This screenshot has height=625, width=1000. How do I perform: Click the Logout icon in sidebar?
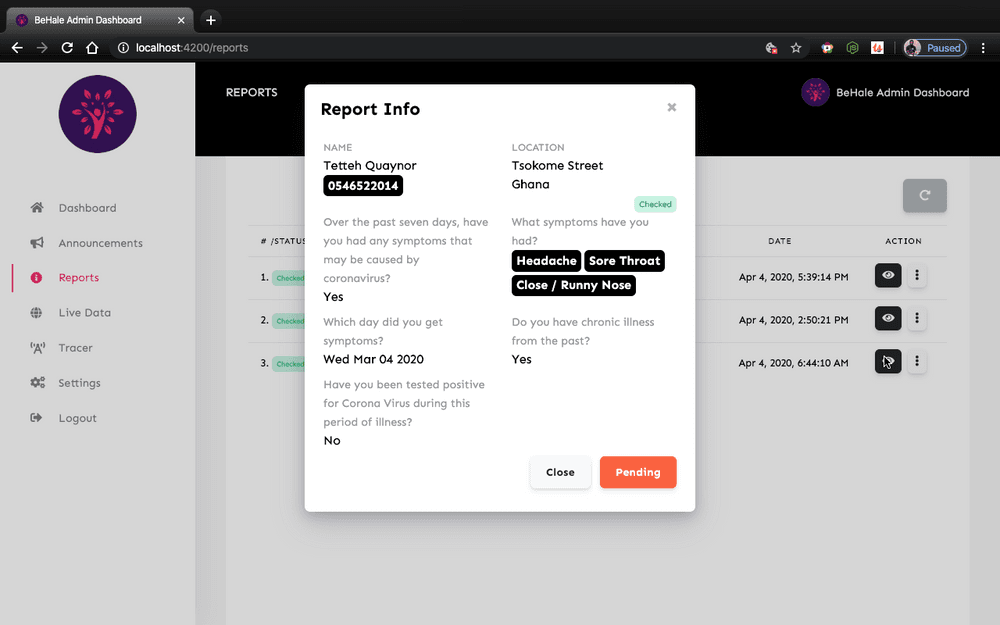coord(37,418)
